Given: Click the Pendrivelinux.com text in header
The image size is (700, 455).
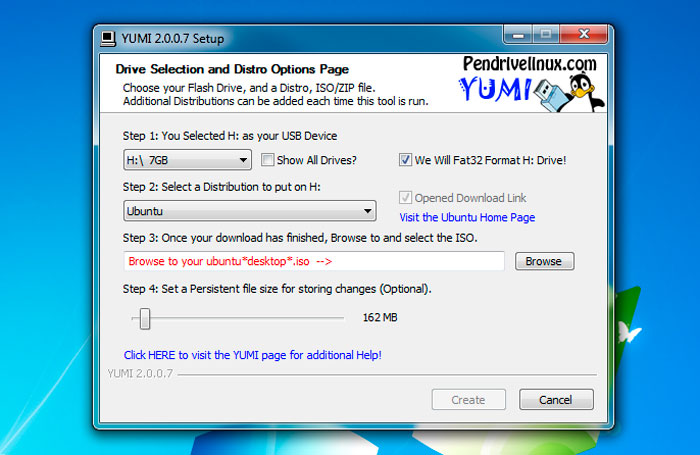Looking at the screenshot, I should (x=529, y=64).
